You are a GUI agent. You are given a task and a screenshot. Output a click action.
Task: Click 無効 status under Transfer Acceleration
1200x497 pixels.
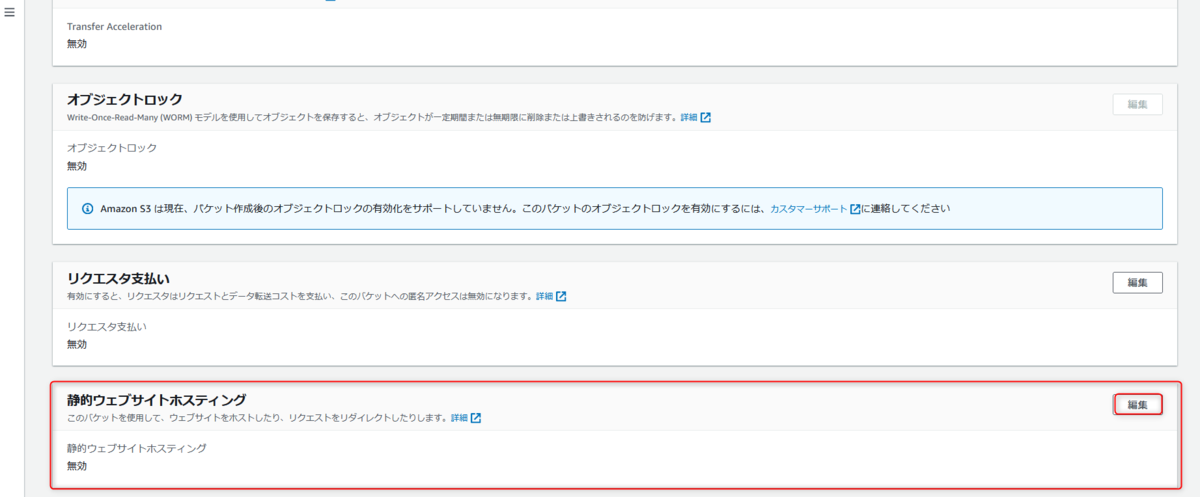(x=77, y=43)
